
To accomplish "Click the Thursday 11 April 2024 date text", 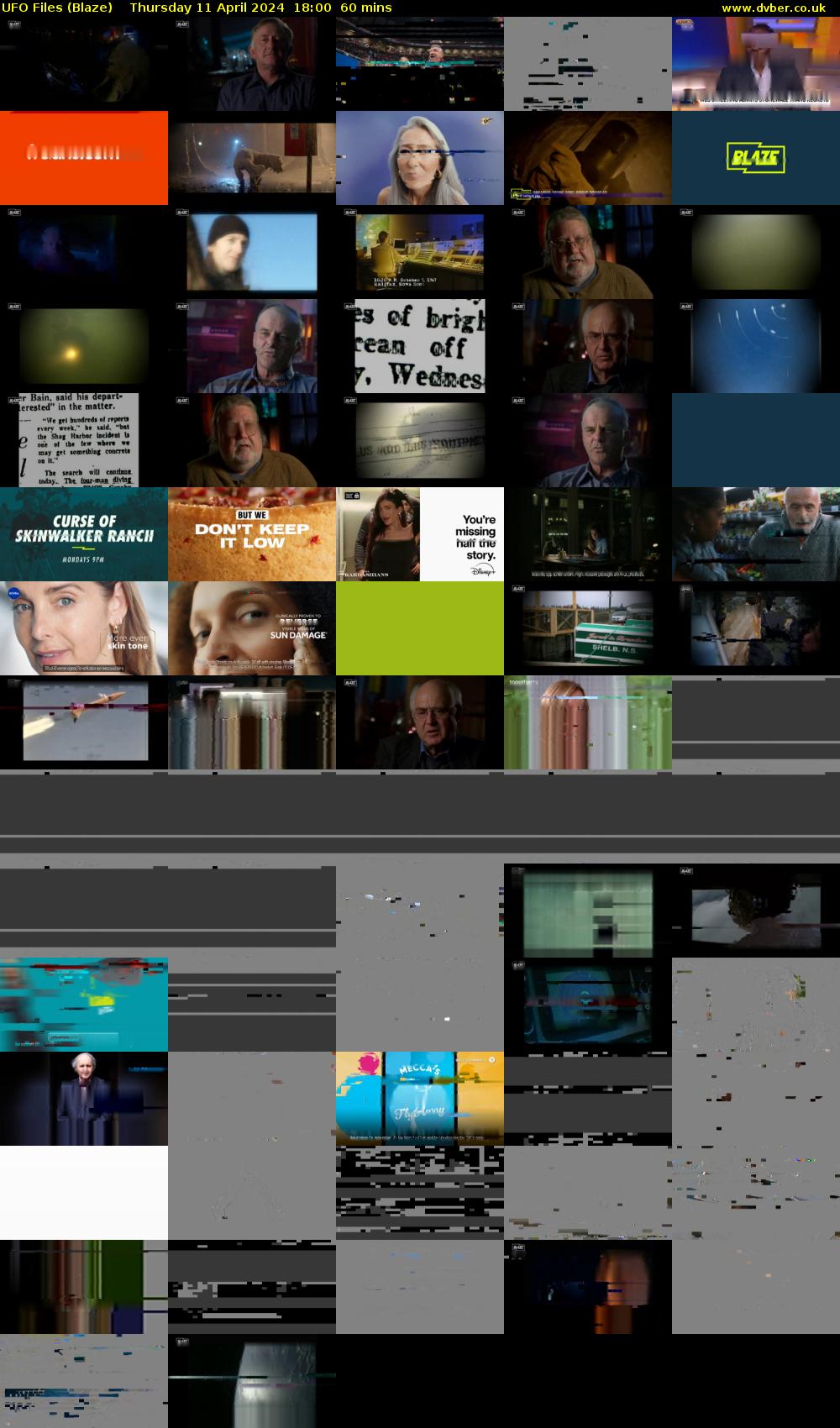I will [x=206, y=8].
